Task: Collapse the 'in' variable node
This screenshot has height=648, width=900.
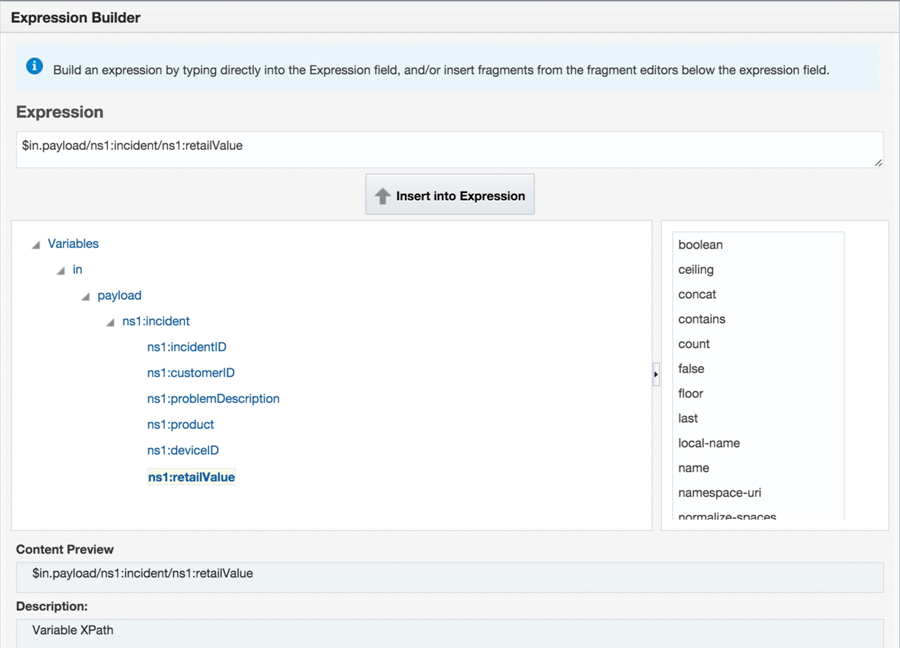Action: [61, 270]
